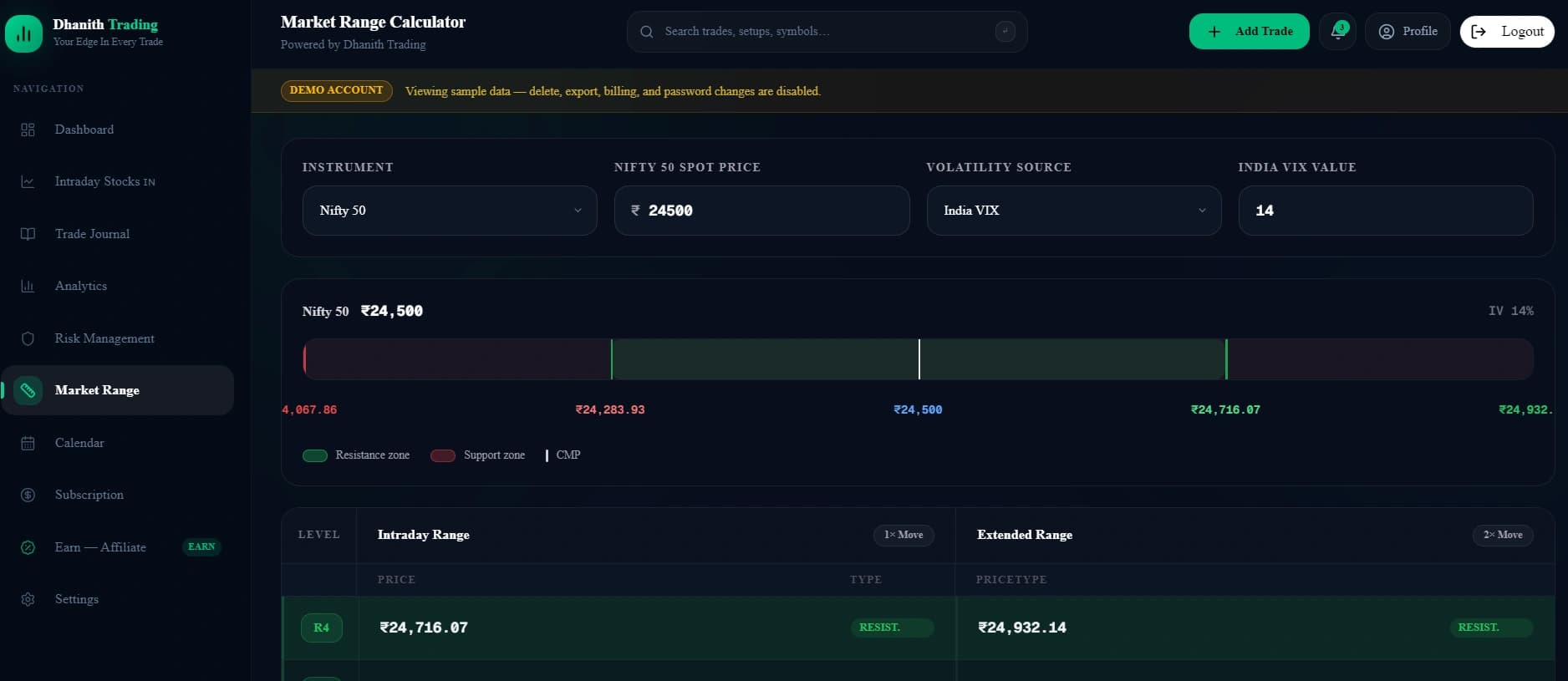Click ₹24,932.14 in Extended Range
This screenshot has height=681, width=1568.
click(1022, 628)
